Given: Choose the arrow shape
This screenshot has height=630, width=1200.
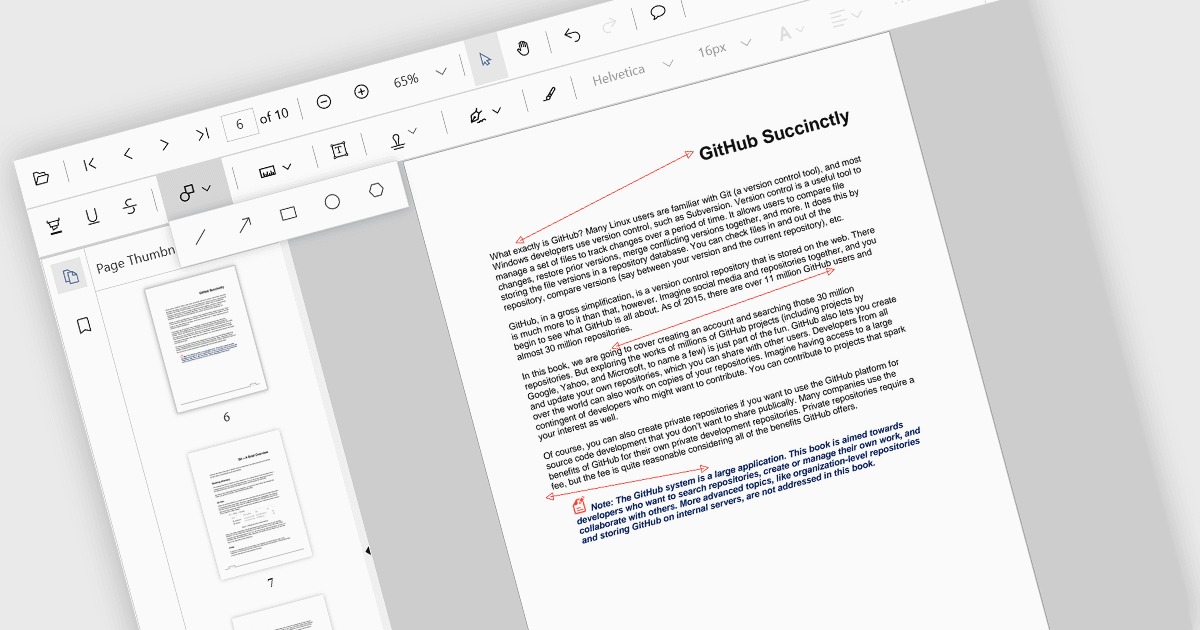Looking at the screenshot, I should (244, 225).
